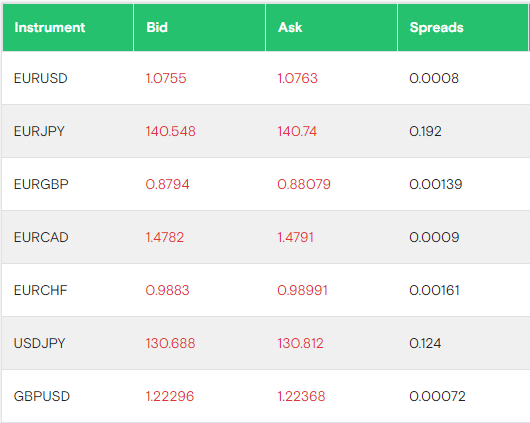Select the EURJPY instrument name

click(39, 131)
